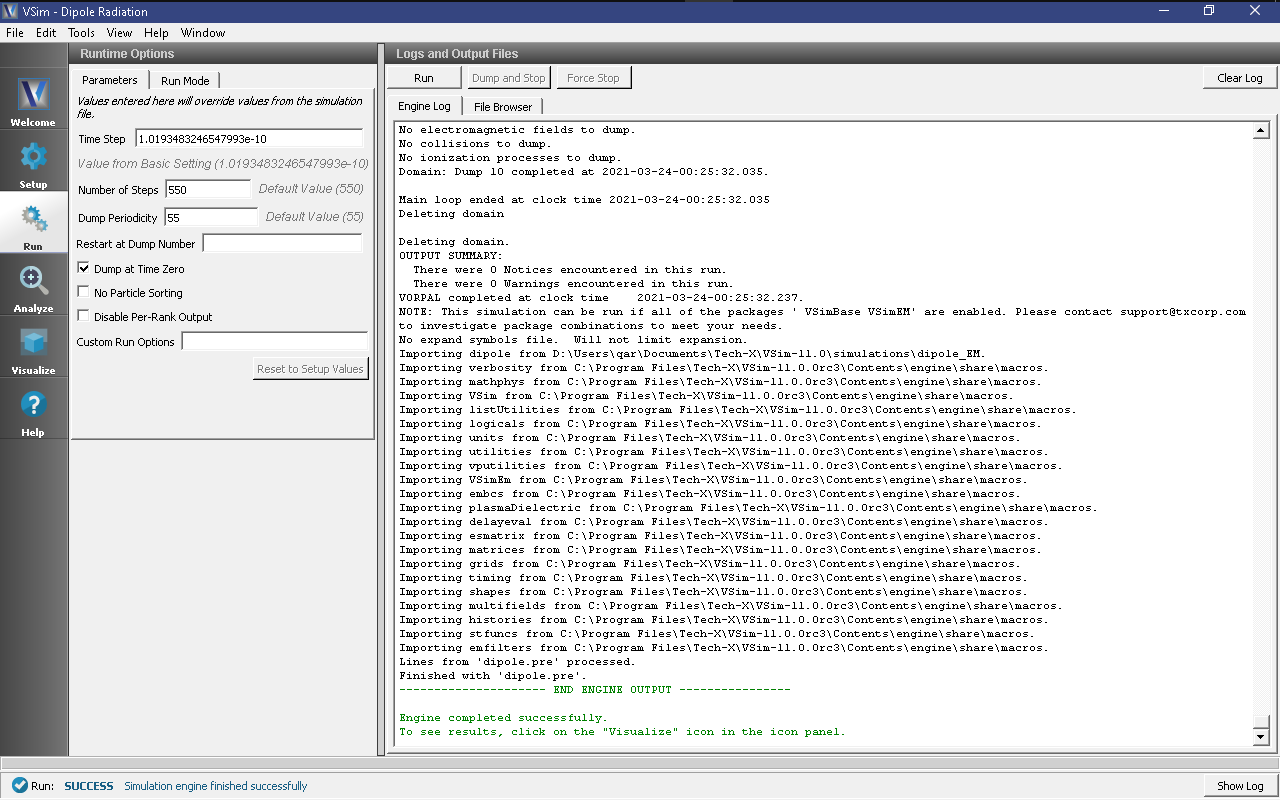Screen dimensions: 1280x800
Task: Open the Tools menu
Action: [81, 33]
